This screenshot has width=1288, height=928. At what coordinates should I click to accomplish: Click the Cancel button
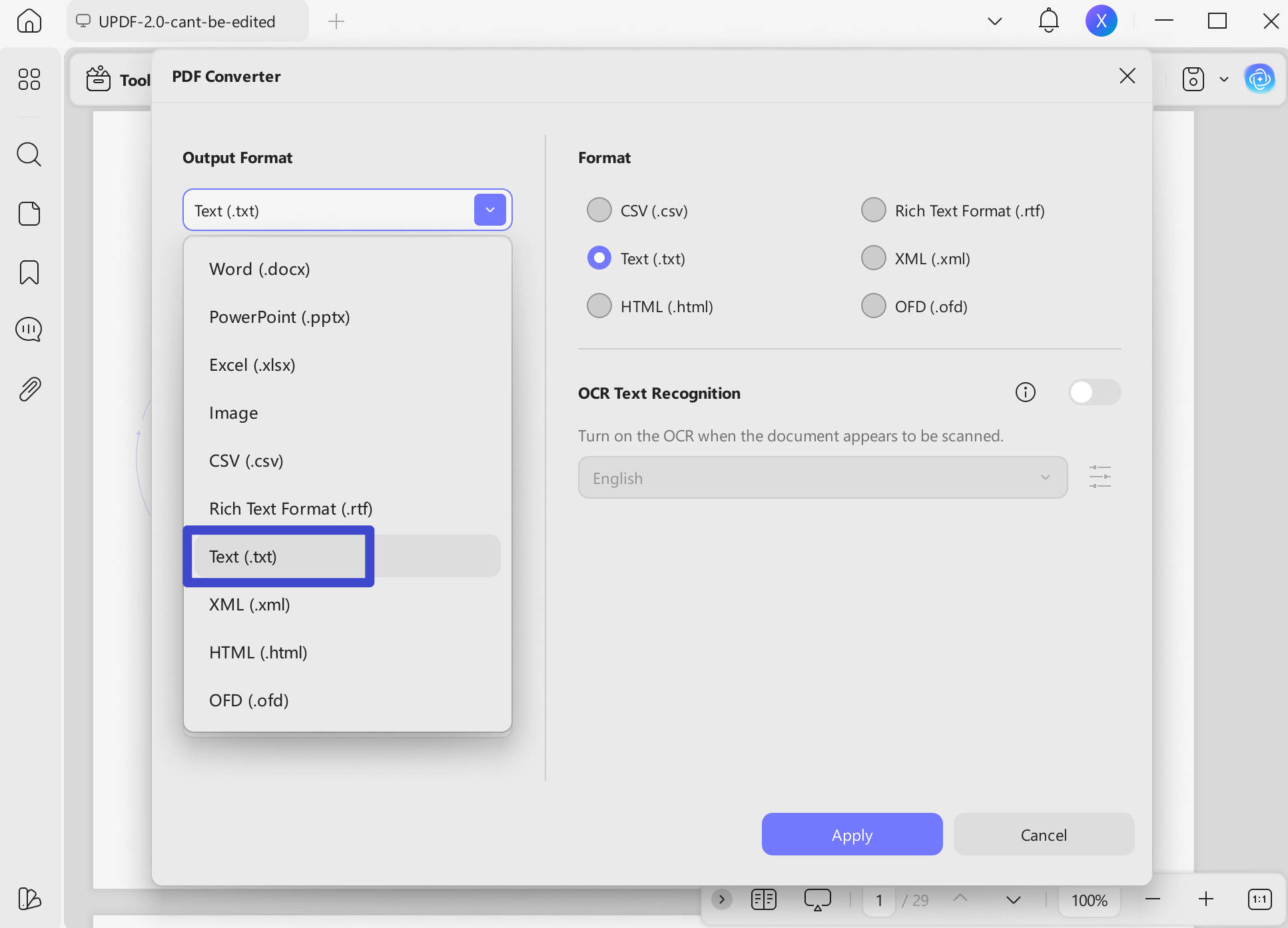pos(1044,834)
